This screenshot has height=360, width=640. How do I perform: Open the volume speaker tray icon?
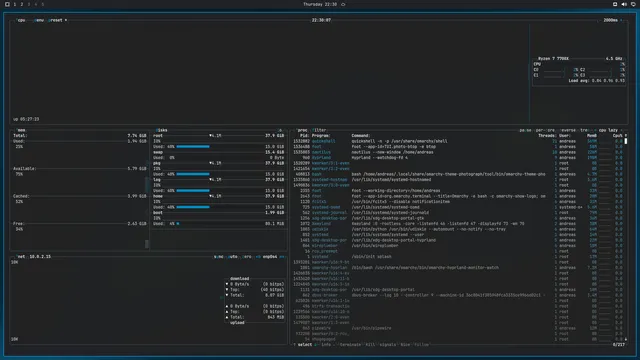(x=624, y=4)
